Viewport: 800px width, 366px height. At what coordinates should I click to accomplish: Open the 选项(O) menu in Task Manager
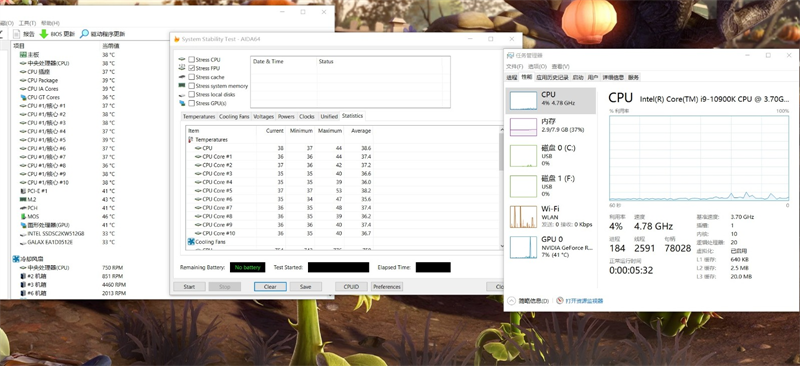(537, 66)
